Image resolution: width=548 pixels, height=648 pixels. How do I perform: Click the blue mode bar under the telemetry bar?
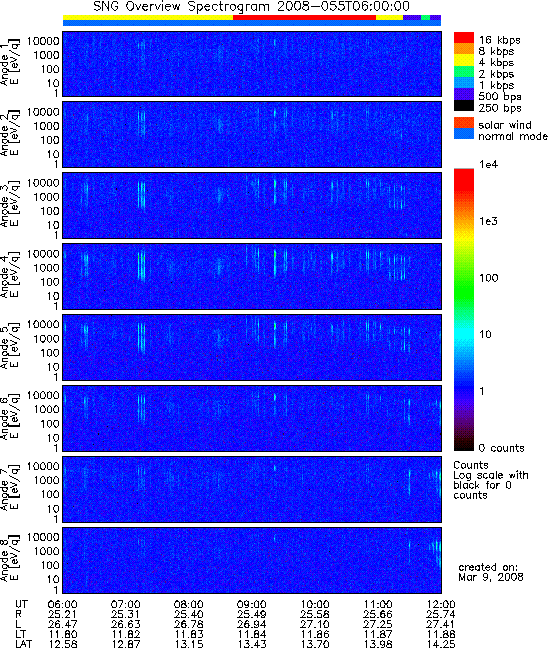tap(252, 23)
